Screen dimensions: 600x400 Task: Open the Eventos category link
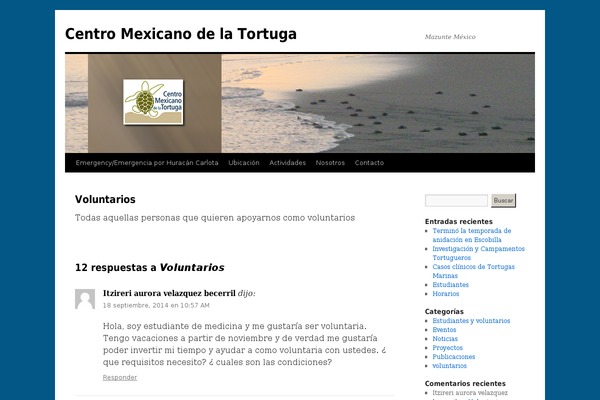(444, 330)
